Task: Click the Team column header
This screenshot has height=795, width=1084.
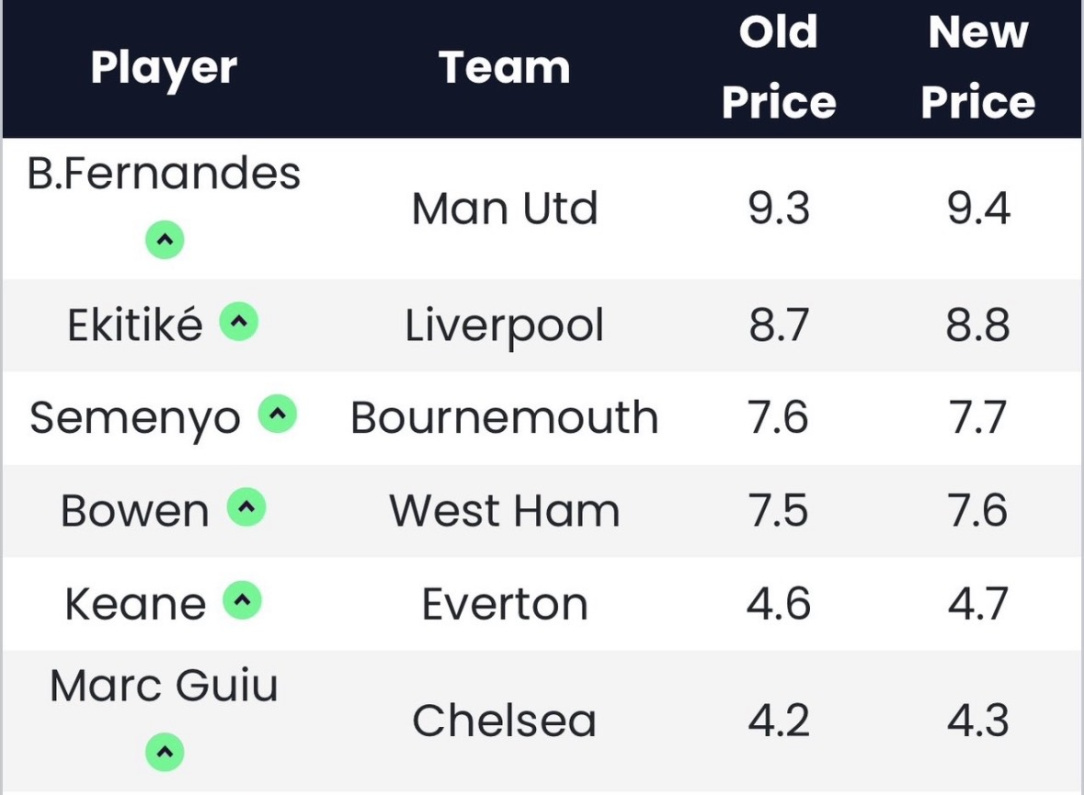Action: tap(504, 68)
